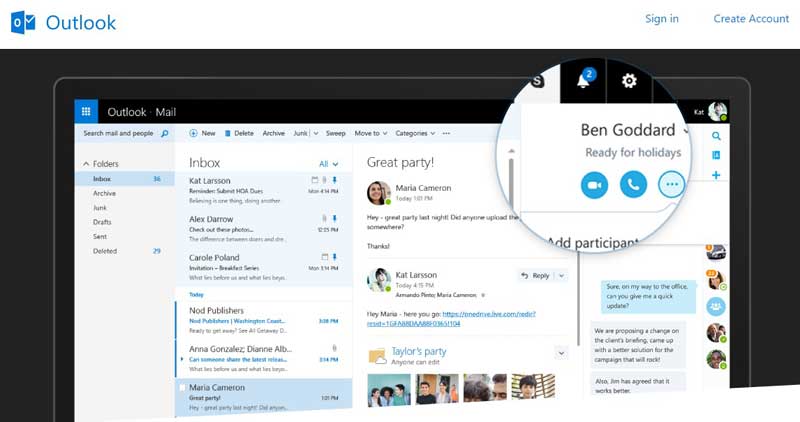Click calendar icon on Kat Larsson's email

click(x=315, y=180)
